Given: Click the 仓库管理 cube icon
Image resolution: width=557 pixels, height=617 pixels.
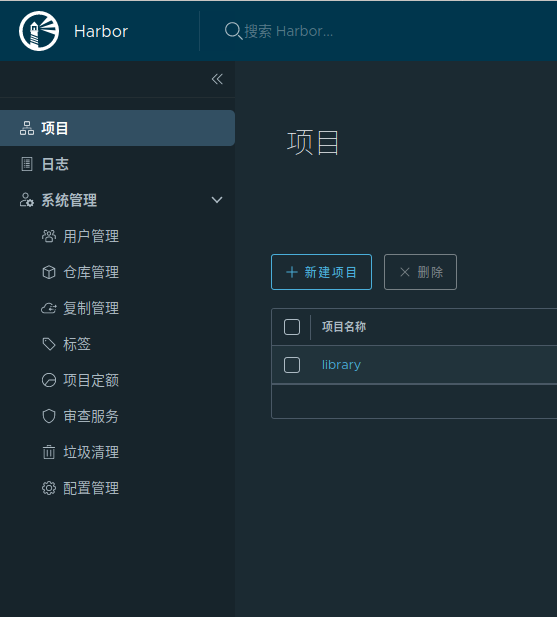Looking at the screenshot, I should pyautogui.click(x=49, y=272).
